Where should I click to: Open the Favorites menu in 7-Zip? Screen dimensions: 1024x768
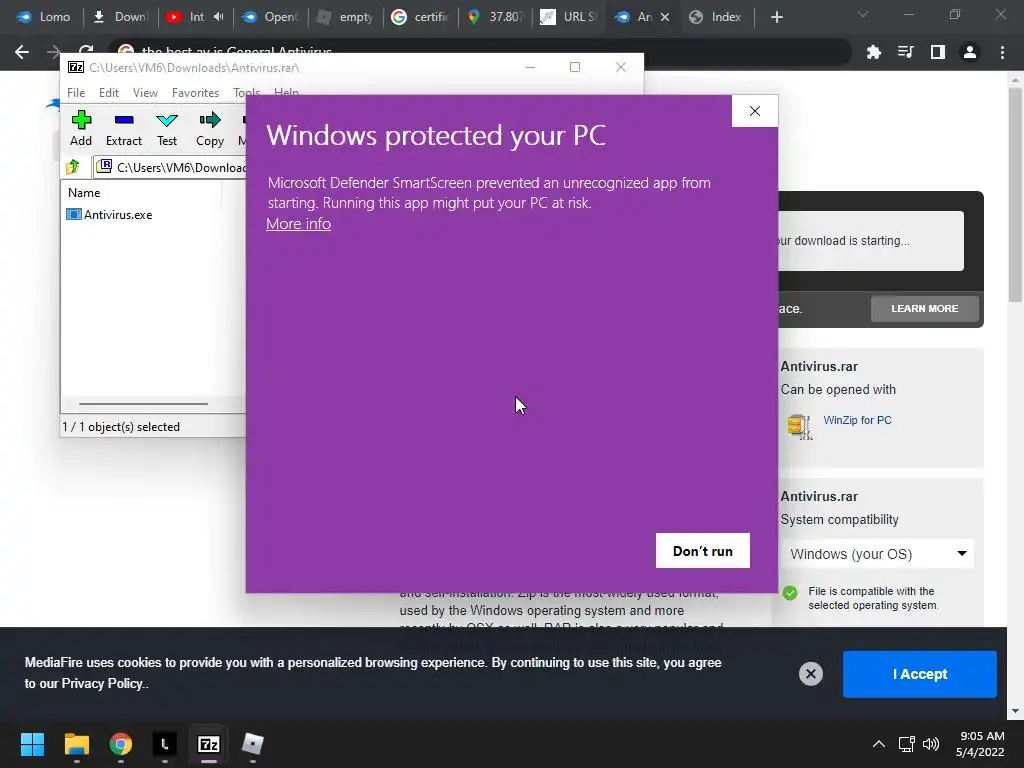coord(195,93)
